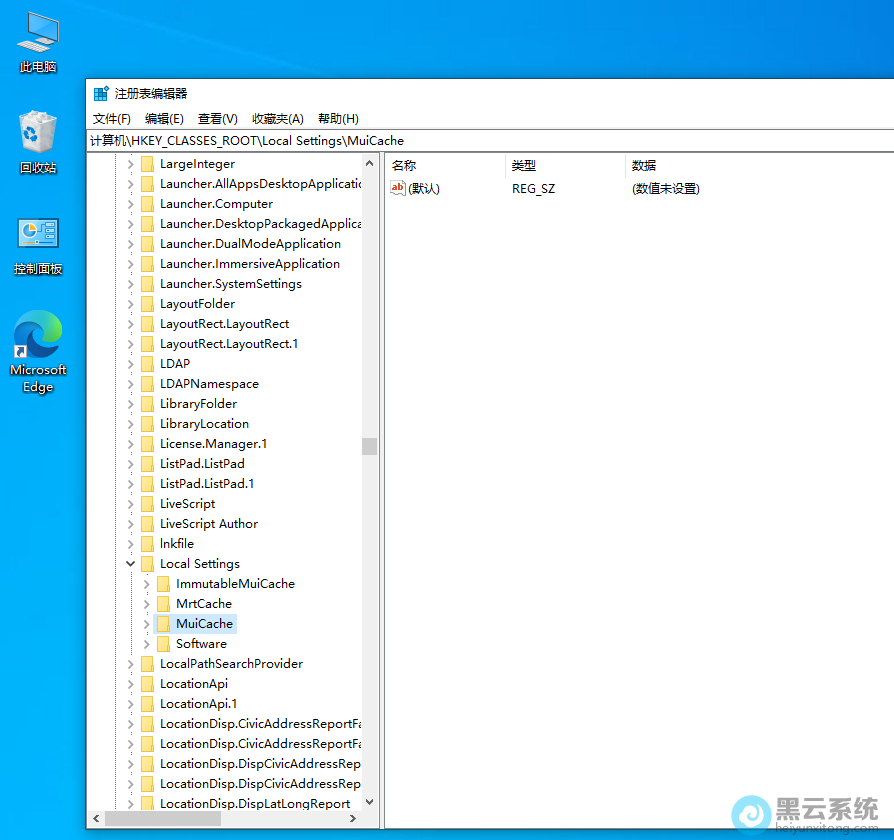Expand the ImmutableMuiCache key
Viewport: 894px width, 840px height.
pos(147,584)
